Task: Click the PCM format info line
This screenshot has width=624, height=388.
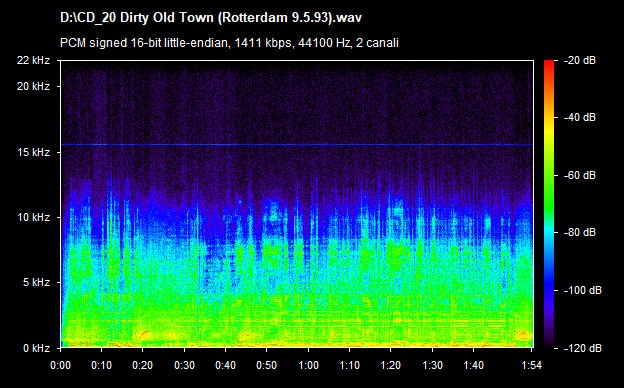Action: (x=229, y=43)
